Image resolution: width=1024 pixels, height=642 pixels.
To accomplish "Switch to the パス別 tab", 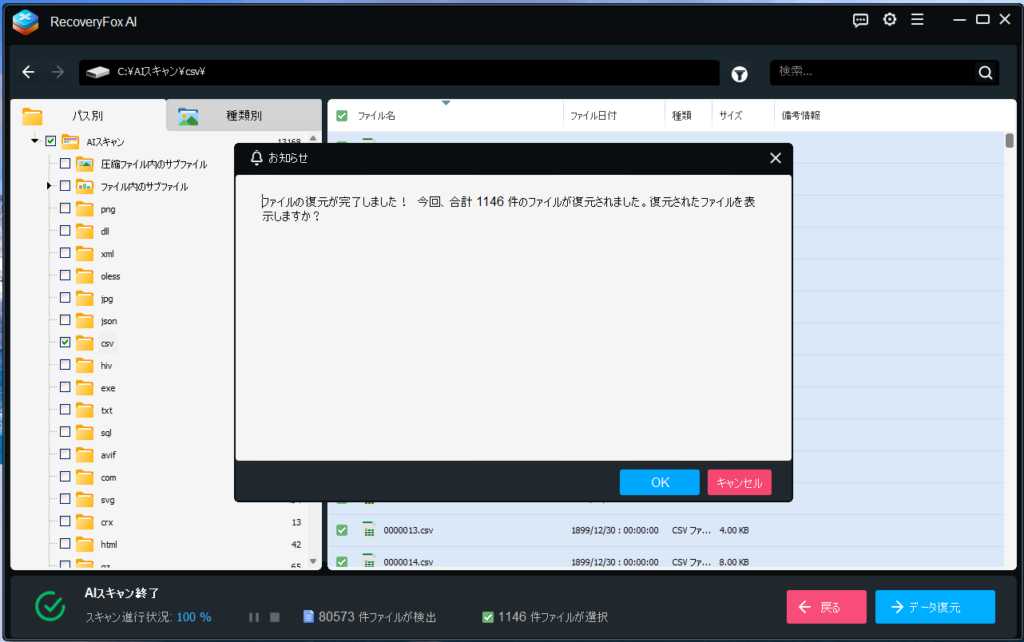I will click(x=88, y=115).
